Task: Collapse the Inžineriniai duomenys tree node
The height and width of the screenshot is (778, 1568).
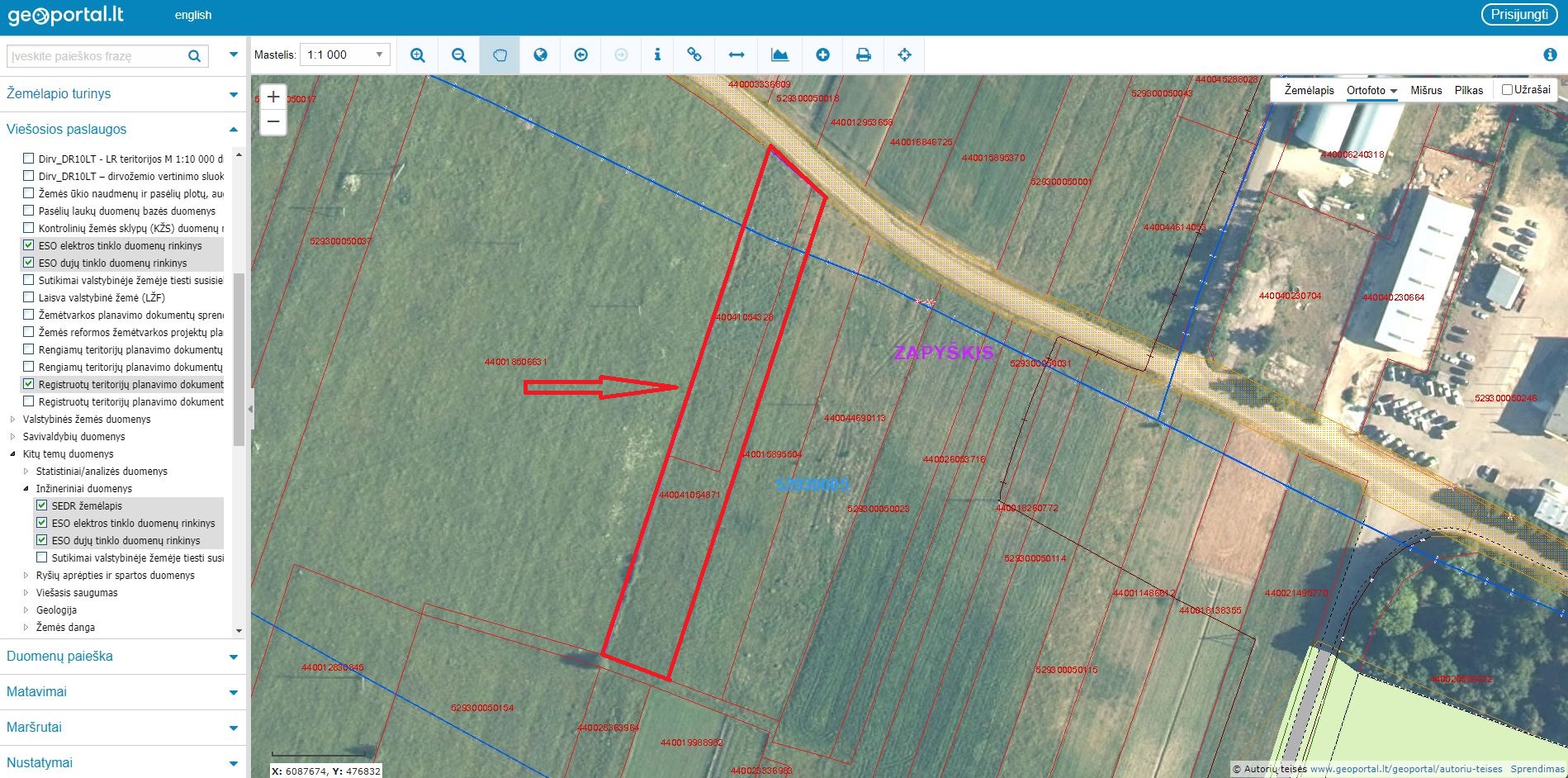Action: (26, 489)
